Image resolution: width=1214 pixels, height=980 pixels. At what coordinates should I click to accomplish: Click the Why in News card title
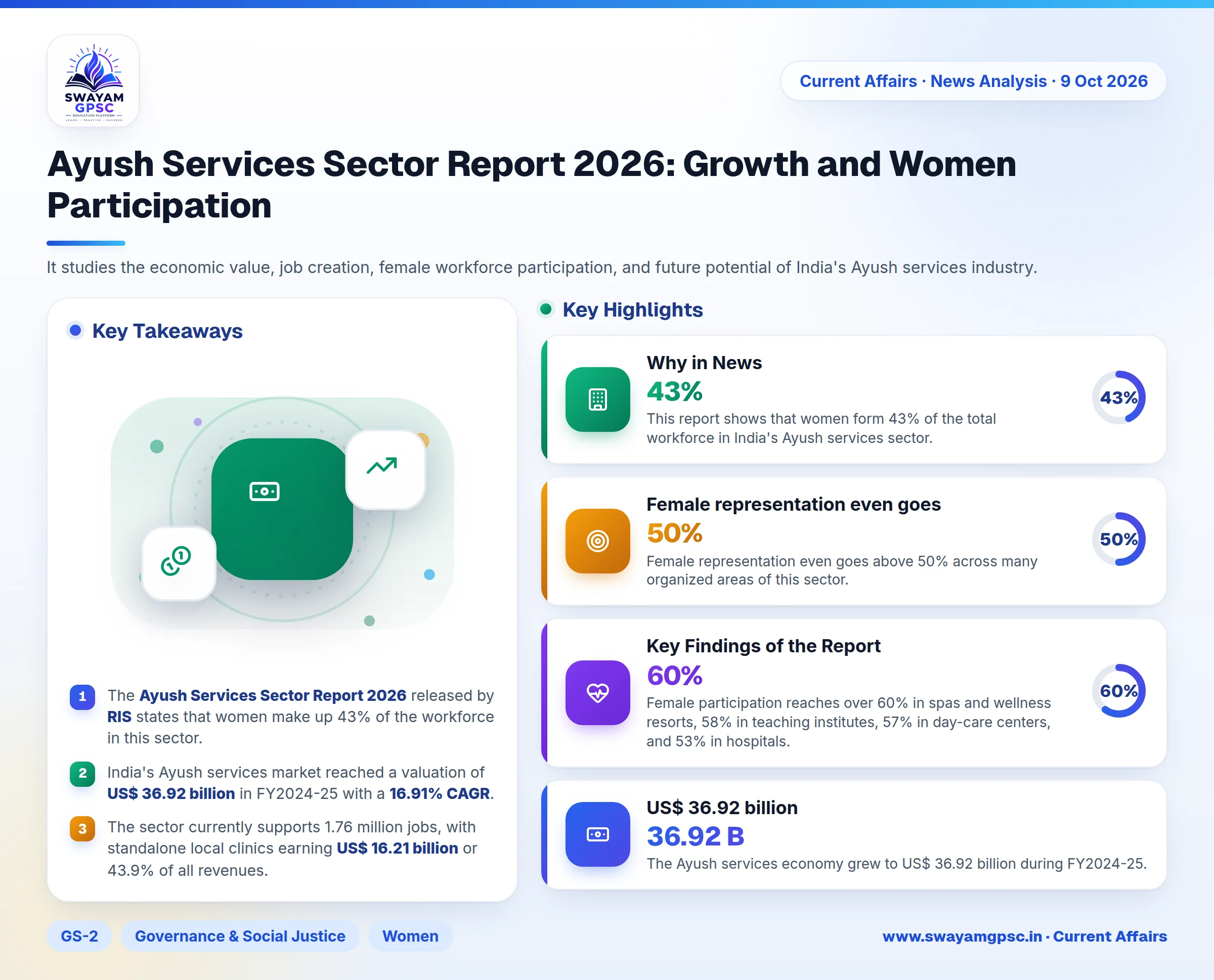point(704,363)
